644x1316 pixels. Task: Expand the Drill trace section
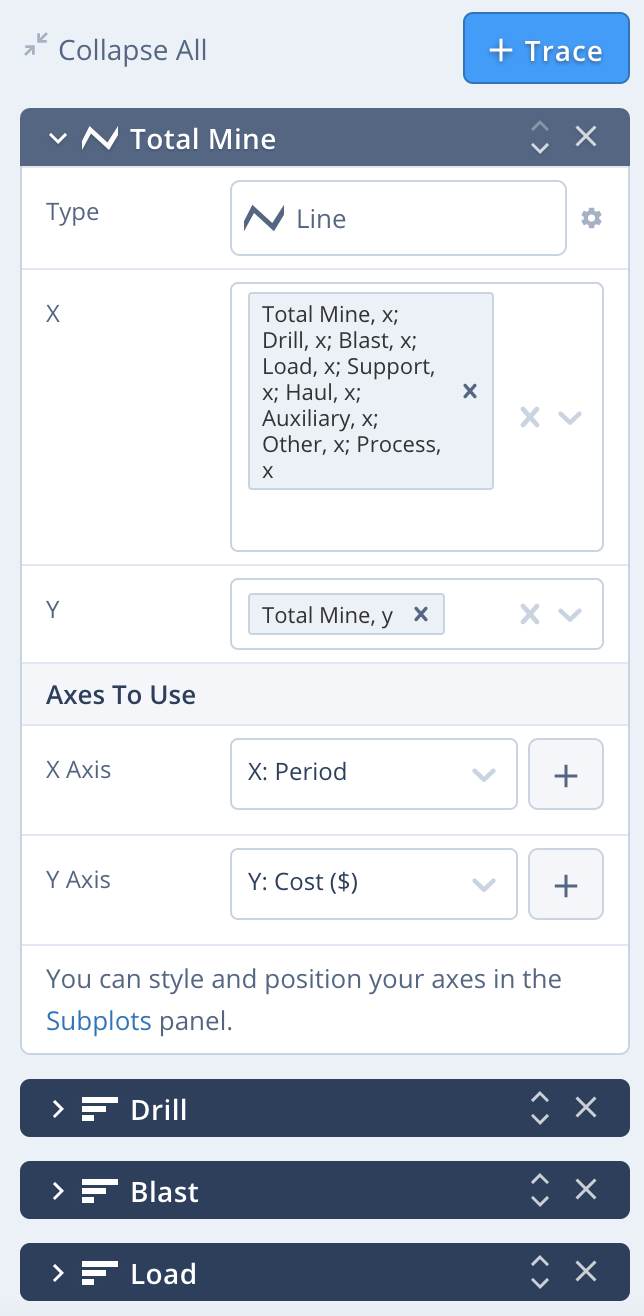[58, 1109]
